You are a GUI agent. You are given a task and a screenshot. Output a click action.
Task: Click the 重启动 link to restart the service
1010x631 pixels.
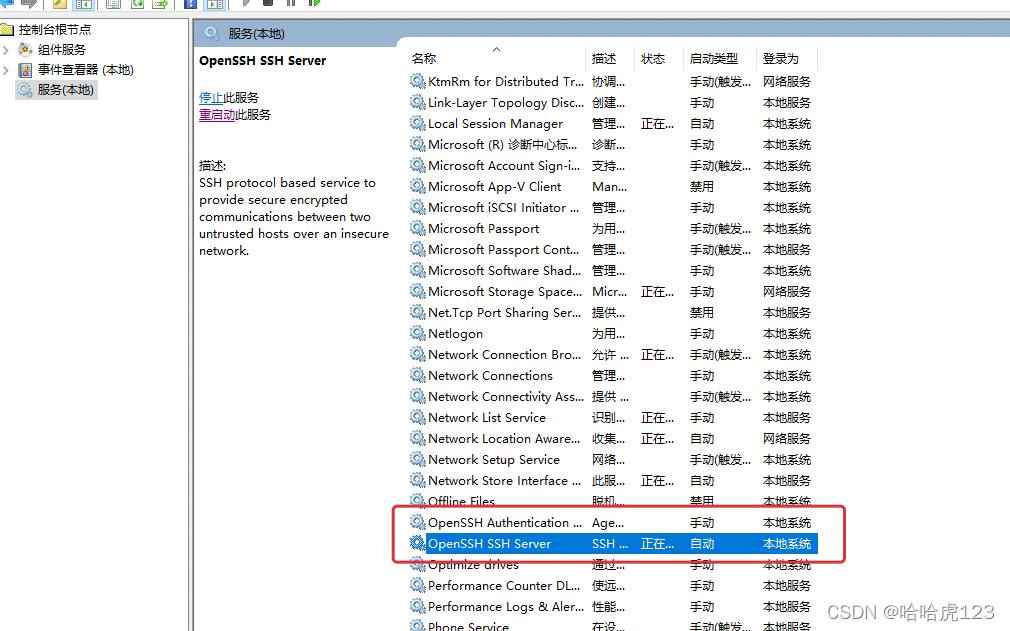217,115
